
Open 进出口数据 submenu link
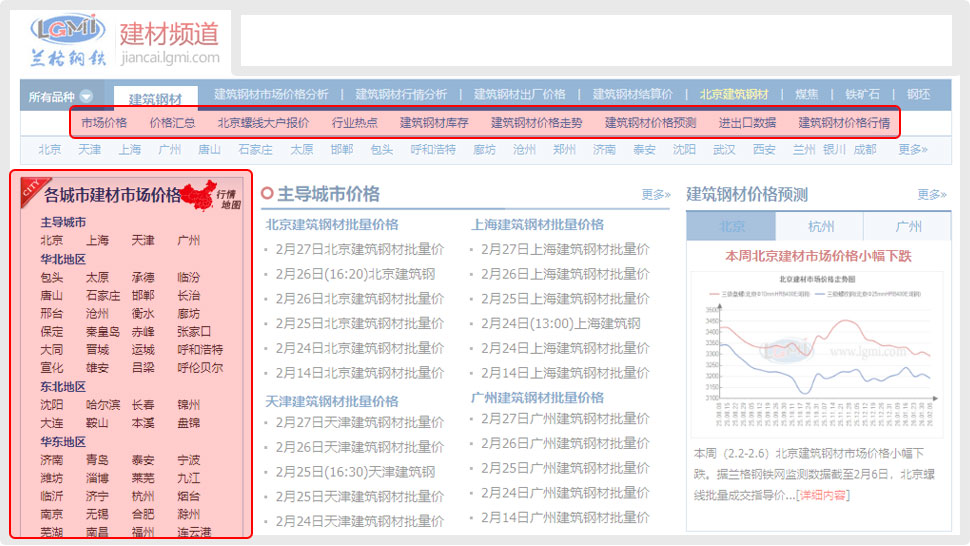click(747, 123)
